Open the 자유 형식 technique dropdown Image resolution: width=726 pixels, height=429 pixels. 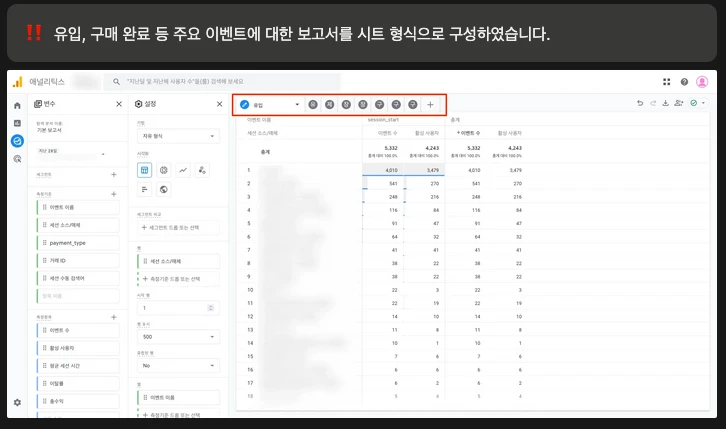click(x=178, y=136)
